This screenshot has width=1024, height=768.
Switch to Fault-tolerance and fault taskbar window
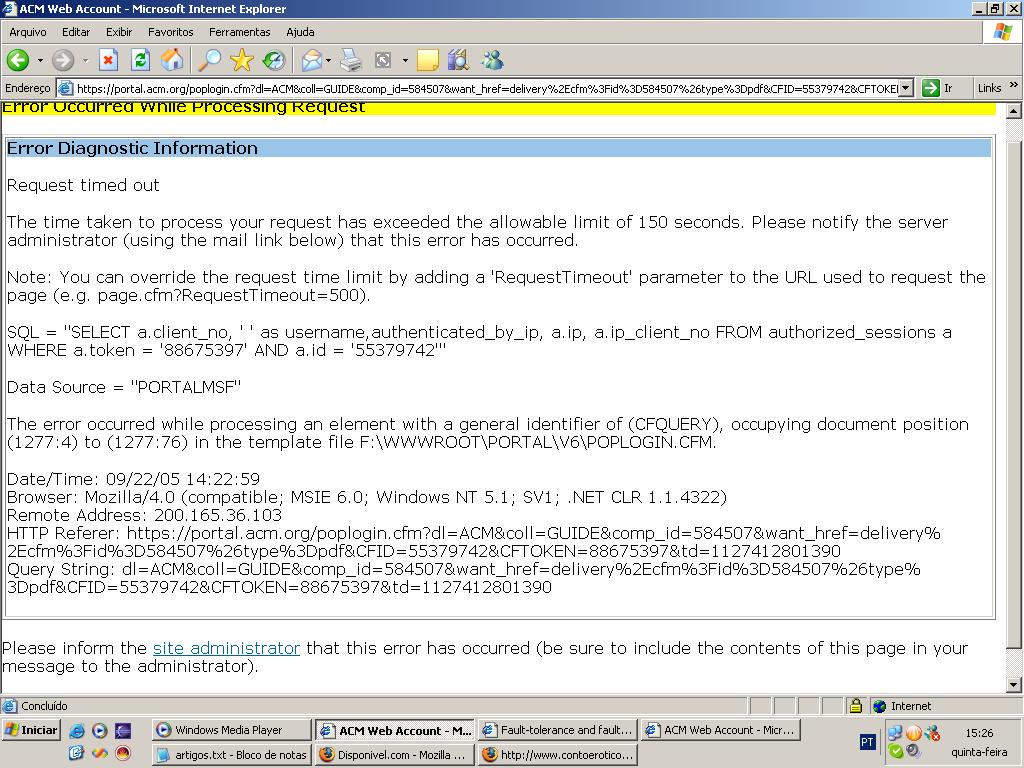pyautogui.click(x=557, y=730)
